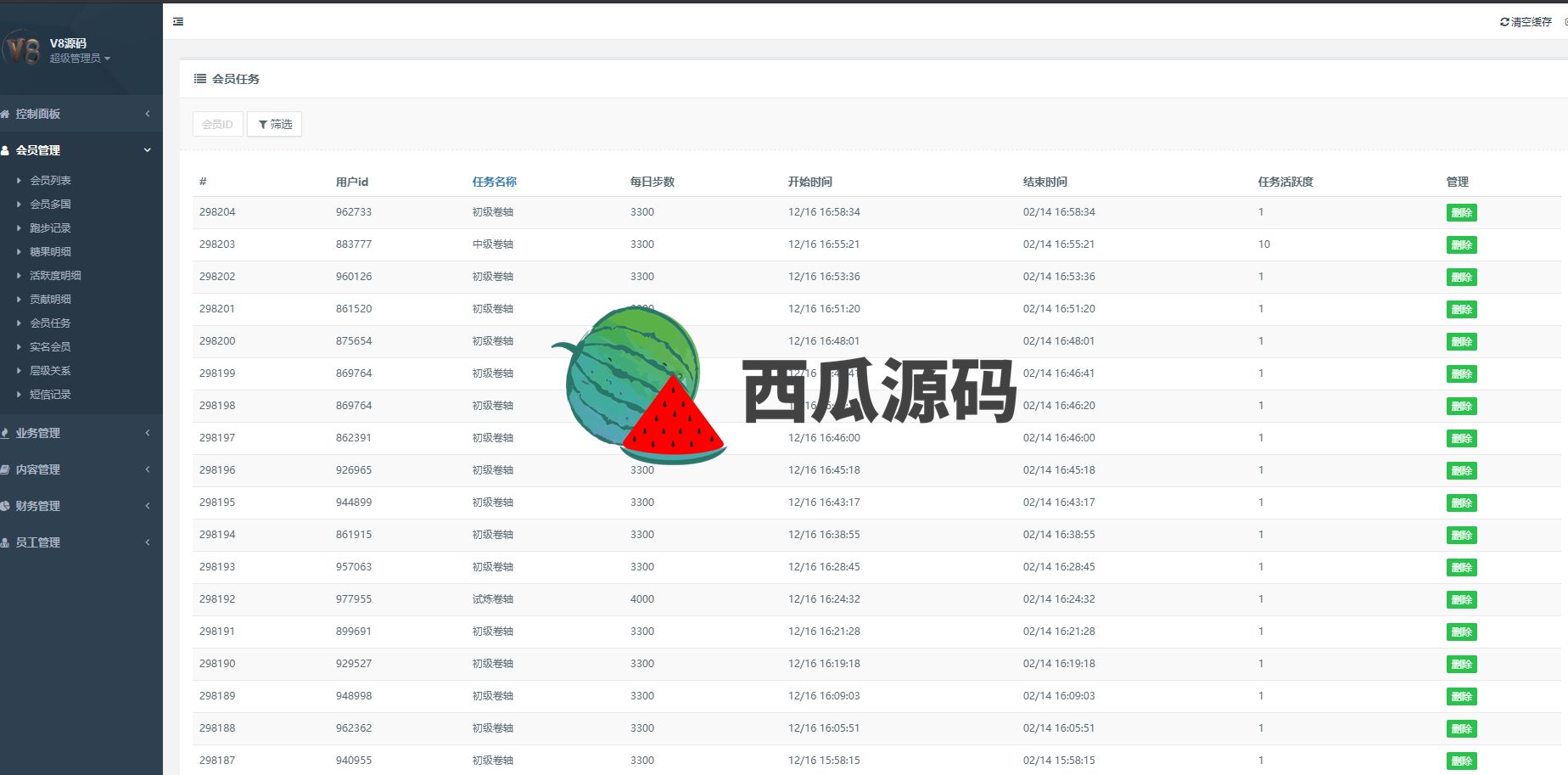Viewport: 1568px width, 775px height.
Task: Open 实名会员 in the sidebar
Action: coord(50,347)
